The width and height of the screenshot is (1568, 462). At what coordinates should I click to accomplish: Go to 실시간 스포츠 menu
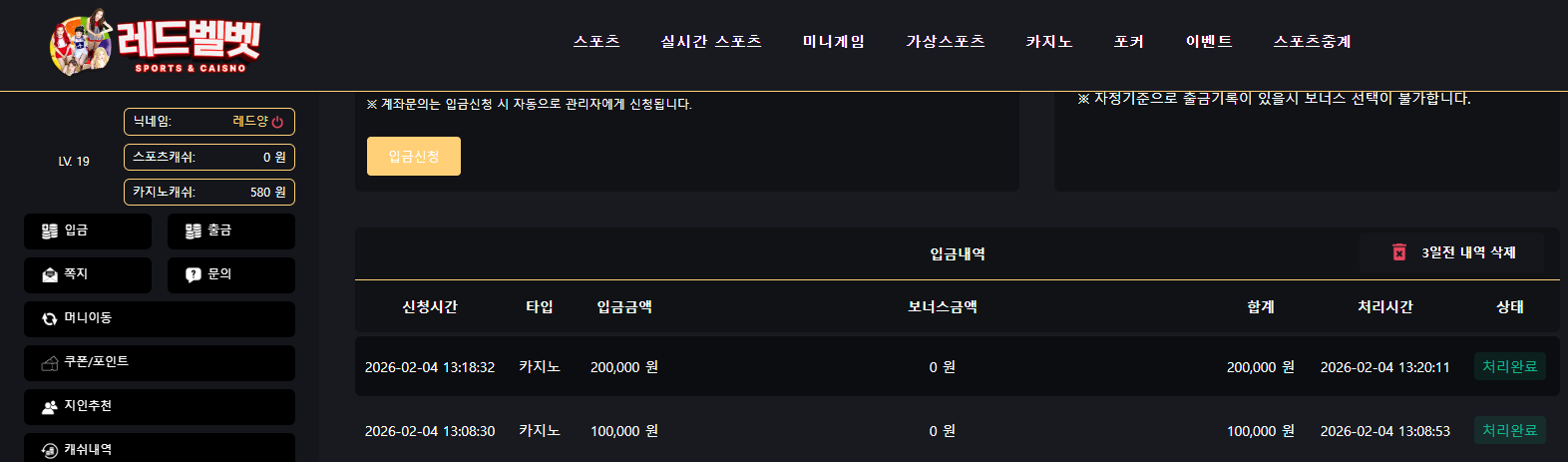pyautogui.click(x=711, y=41)
